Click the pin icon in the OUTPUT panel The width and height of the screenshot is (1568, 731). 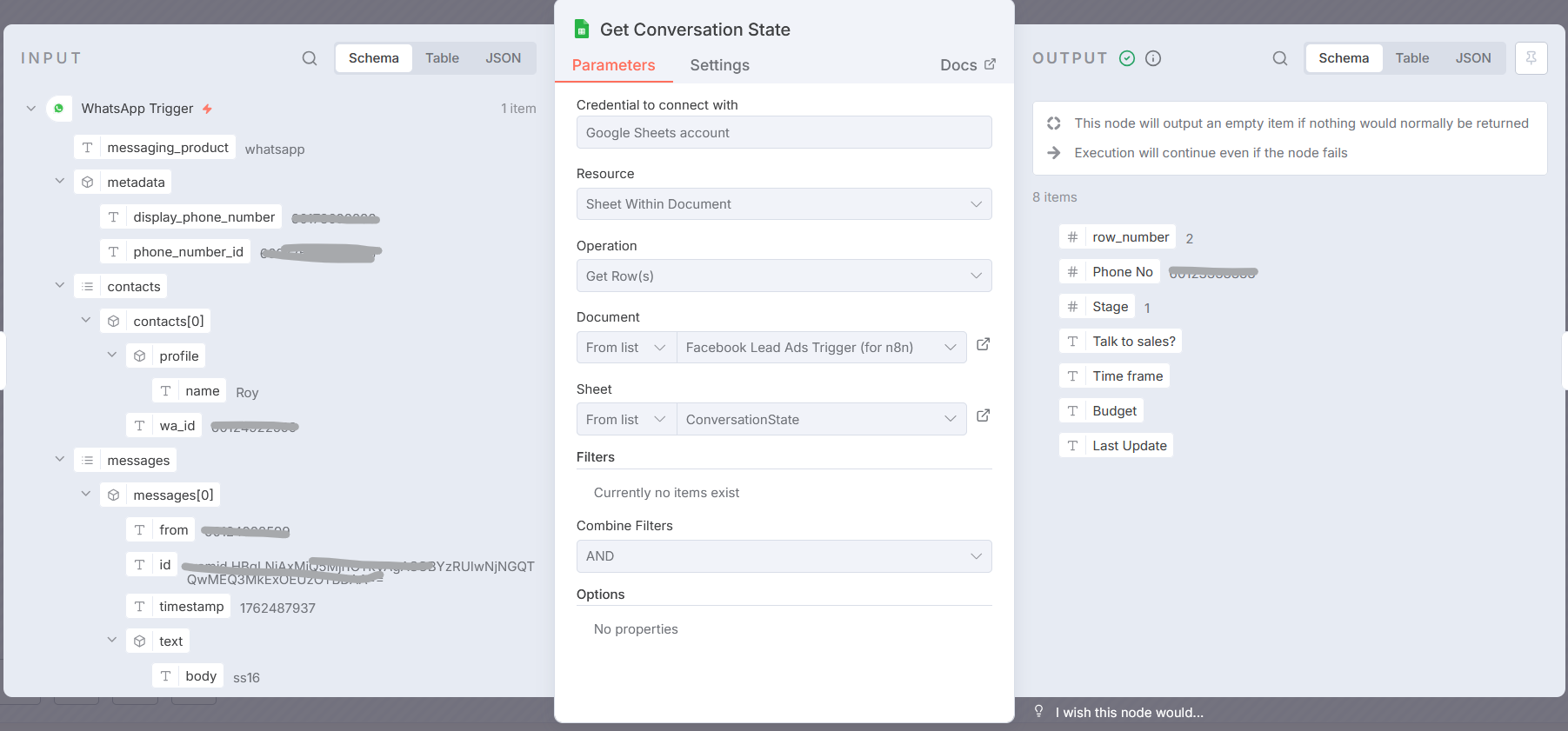pos(1531,58)
